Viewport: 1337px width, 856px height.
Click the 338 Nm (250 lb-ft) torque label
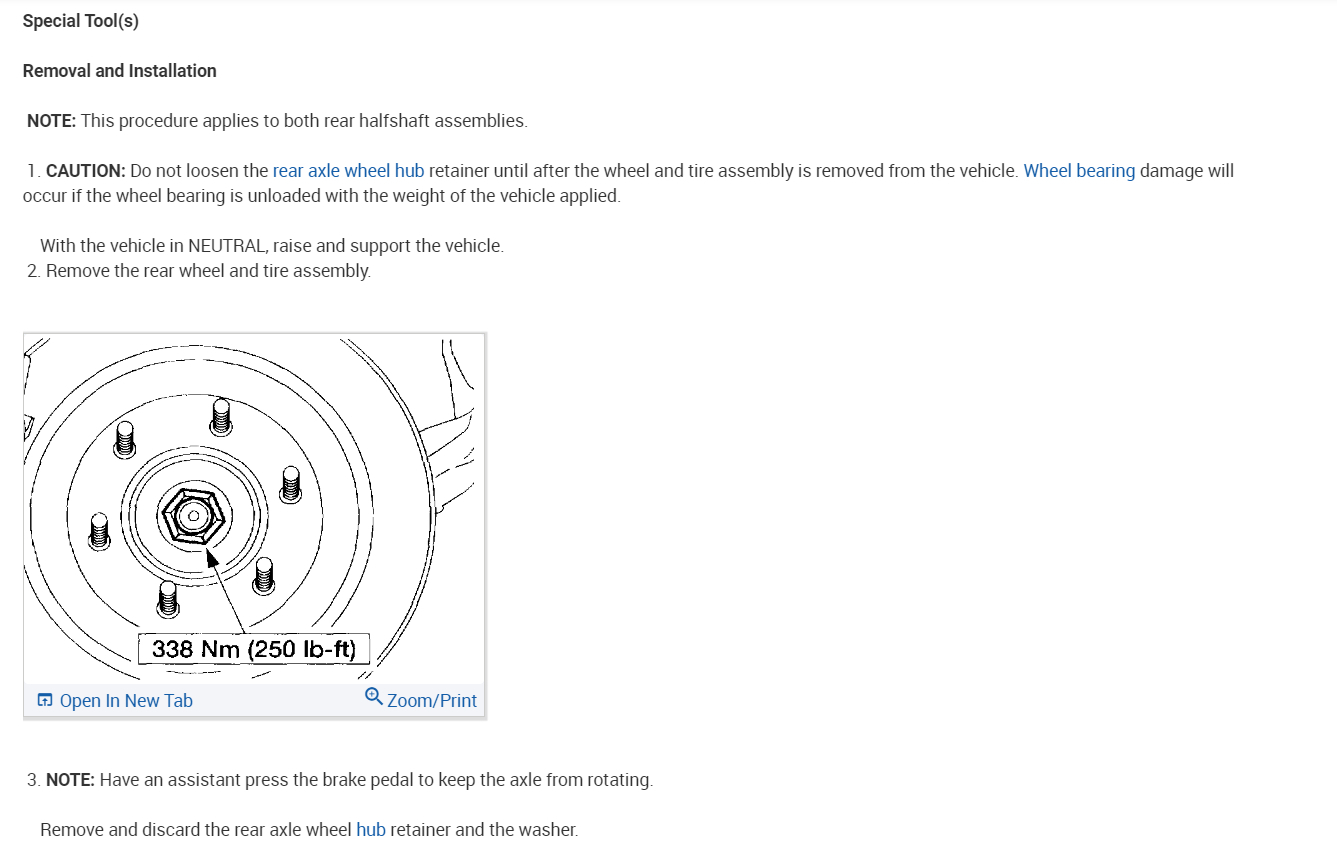click(x=254, y=650)
